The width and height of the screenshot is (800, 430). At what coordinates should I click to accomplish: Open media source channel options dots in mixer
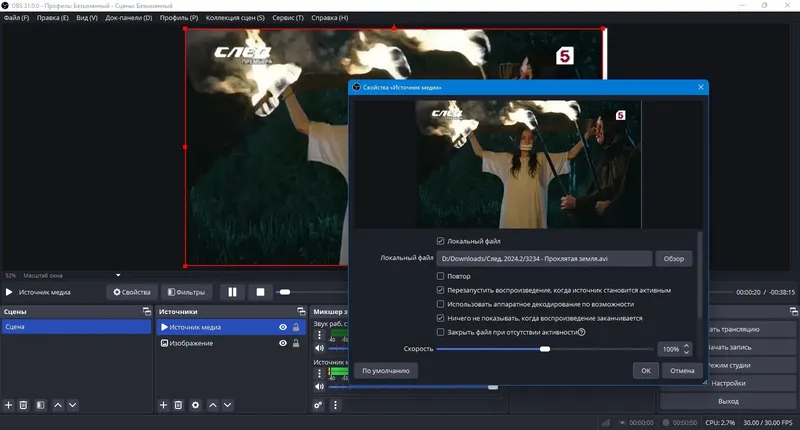pos(319,374)
